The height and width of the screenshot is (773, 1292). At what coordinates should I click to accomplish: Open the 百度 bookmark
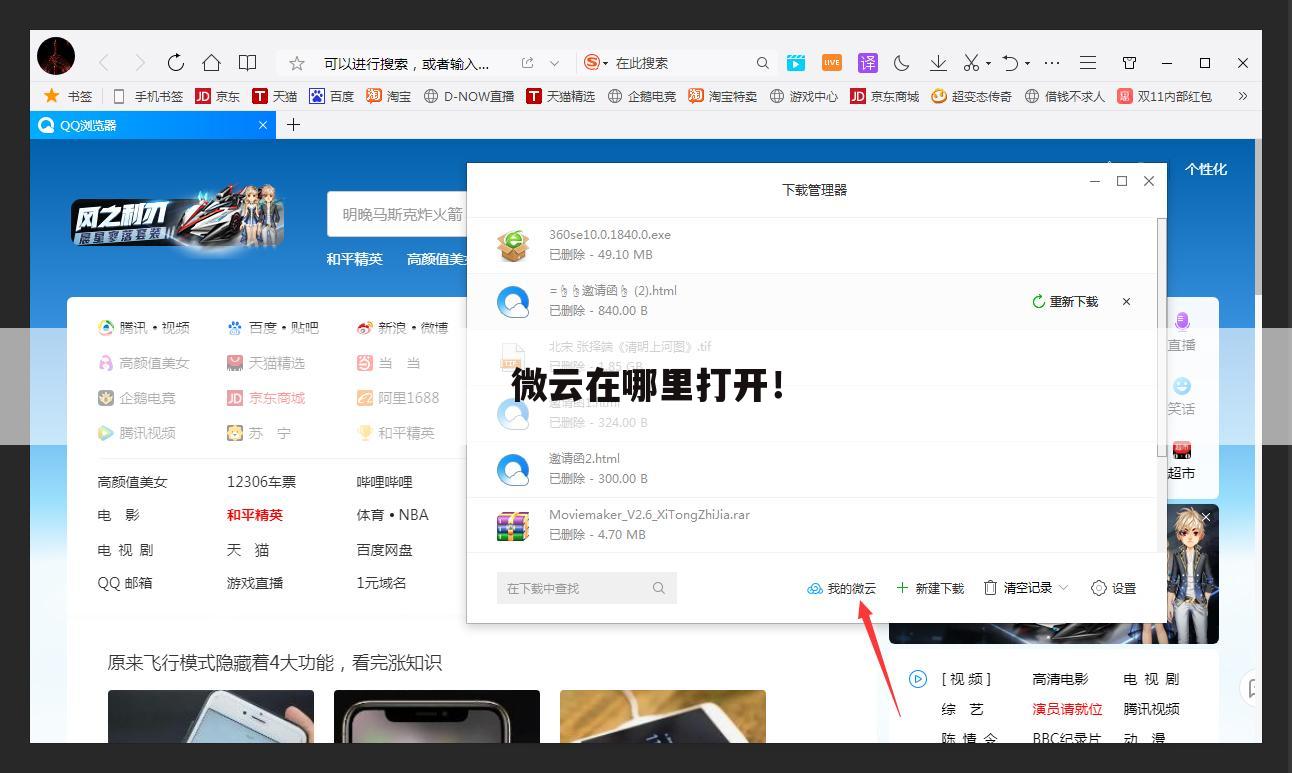331,96
